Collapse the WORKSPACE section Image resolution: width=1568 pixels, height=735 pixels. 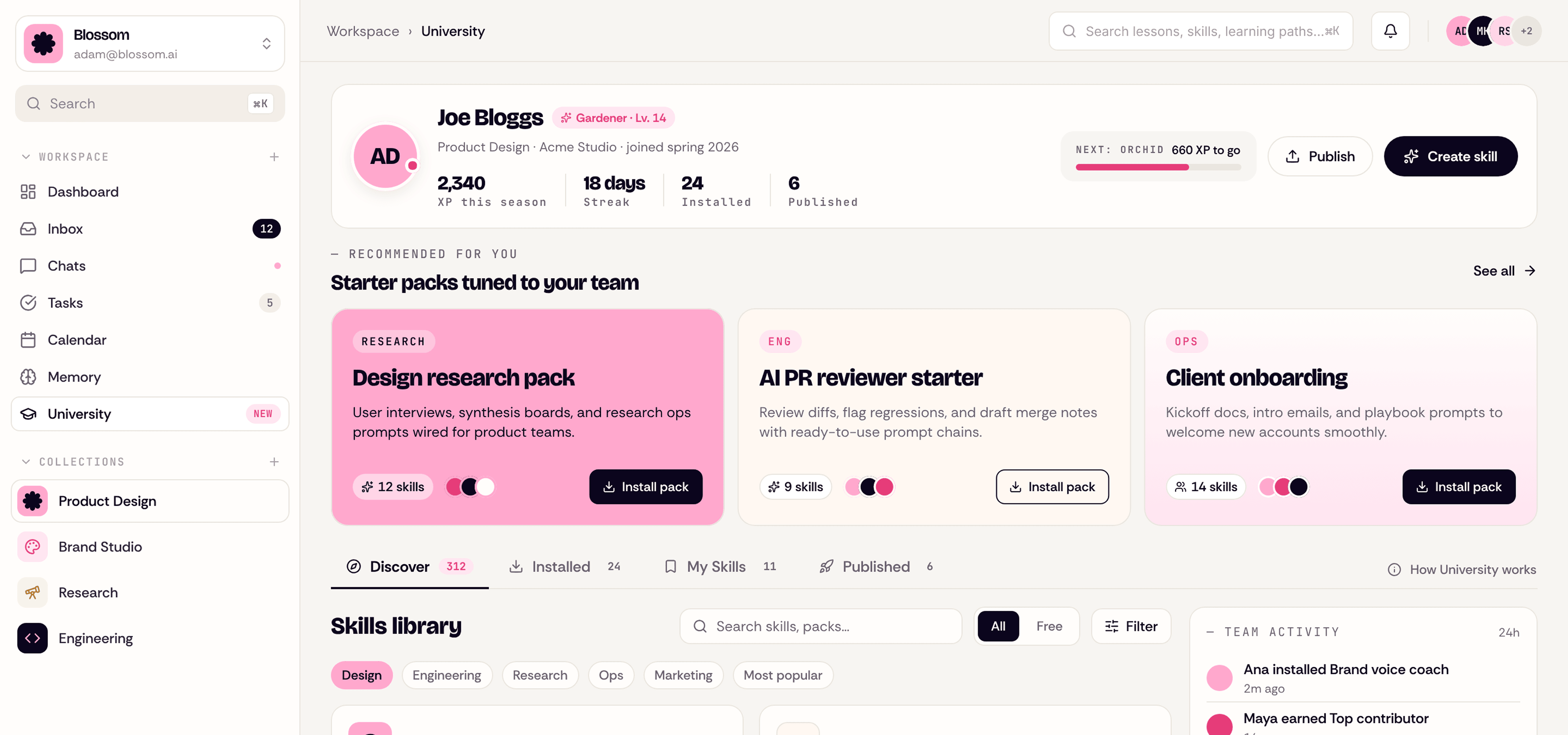26,157
